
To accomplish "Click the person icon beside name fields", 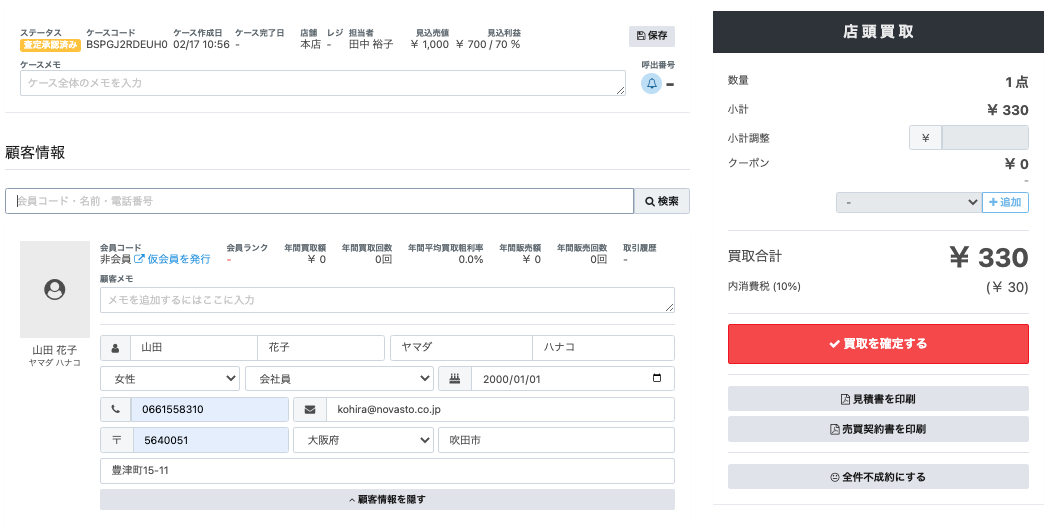I will (x=115, y=348).
